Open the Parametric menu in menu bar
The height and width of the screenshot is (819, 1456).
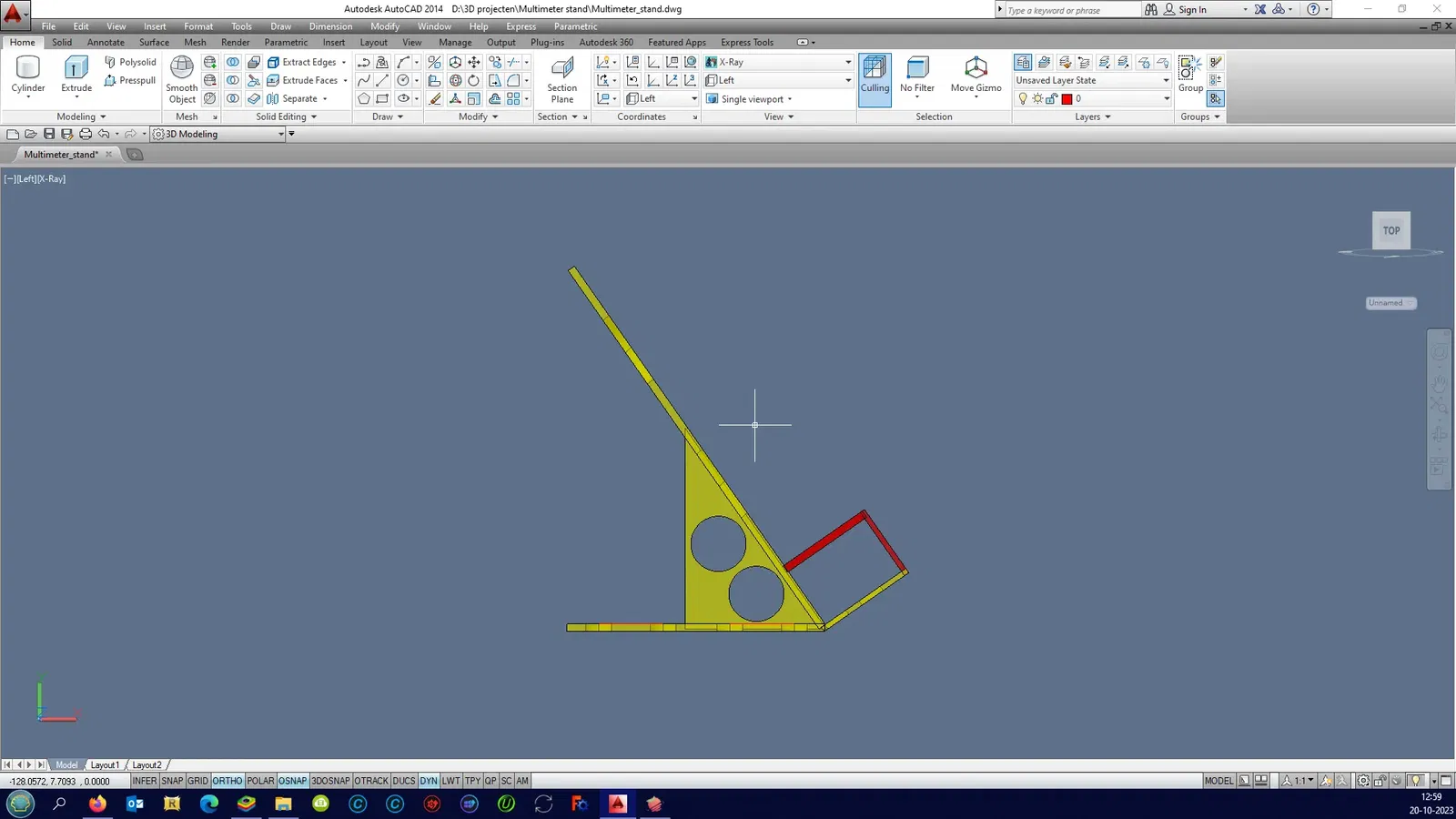pyautogui.click(x=575, y=26)
